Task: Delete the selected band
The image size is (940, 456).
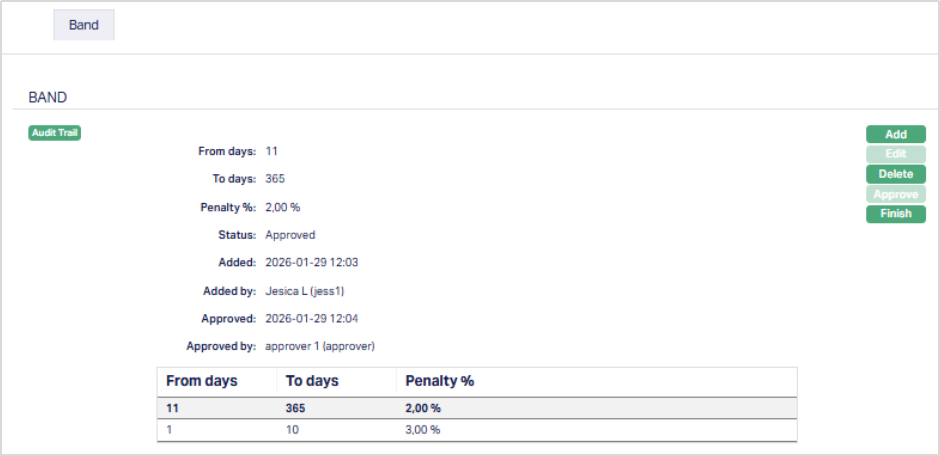Action: click(895, 174)
